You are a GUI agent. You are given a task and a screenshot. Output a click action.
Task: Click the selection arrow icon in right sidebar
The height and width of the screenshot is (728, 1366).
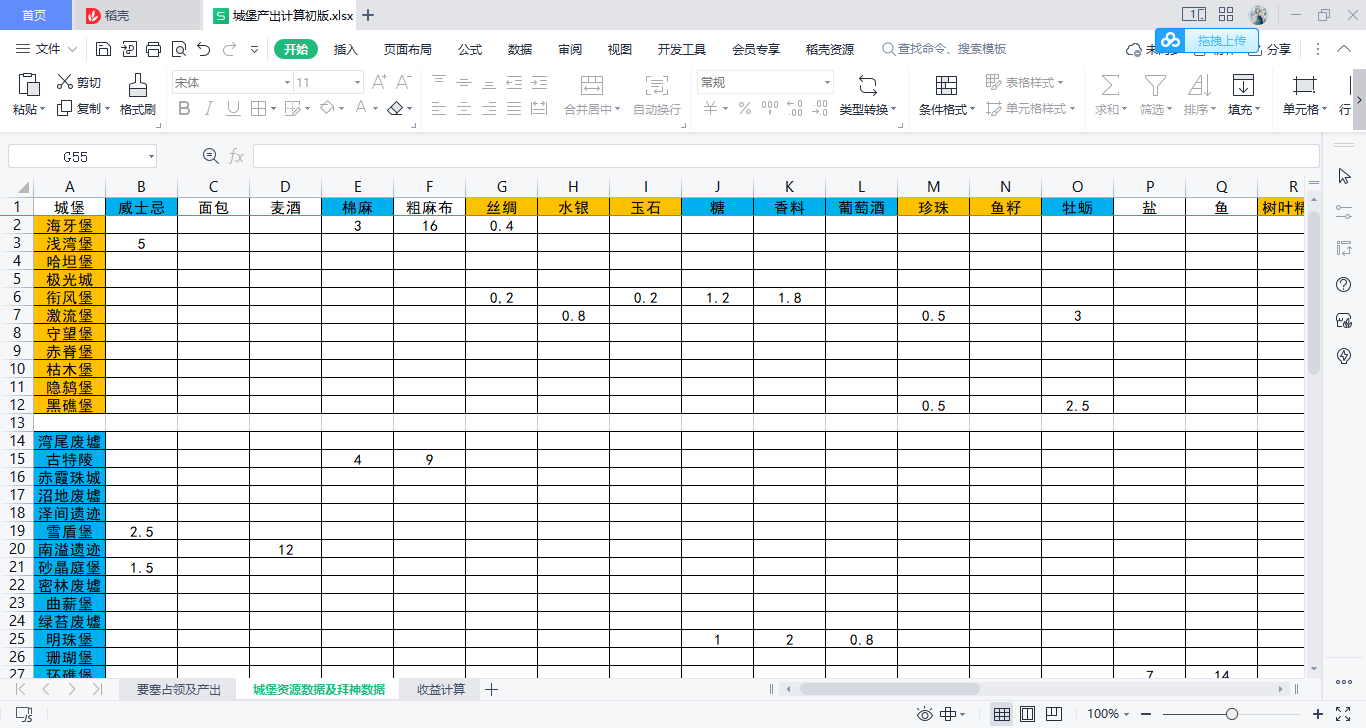tap(1344, 176)
